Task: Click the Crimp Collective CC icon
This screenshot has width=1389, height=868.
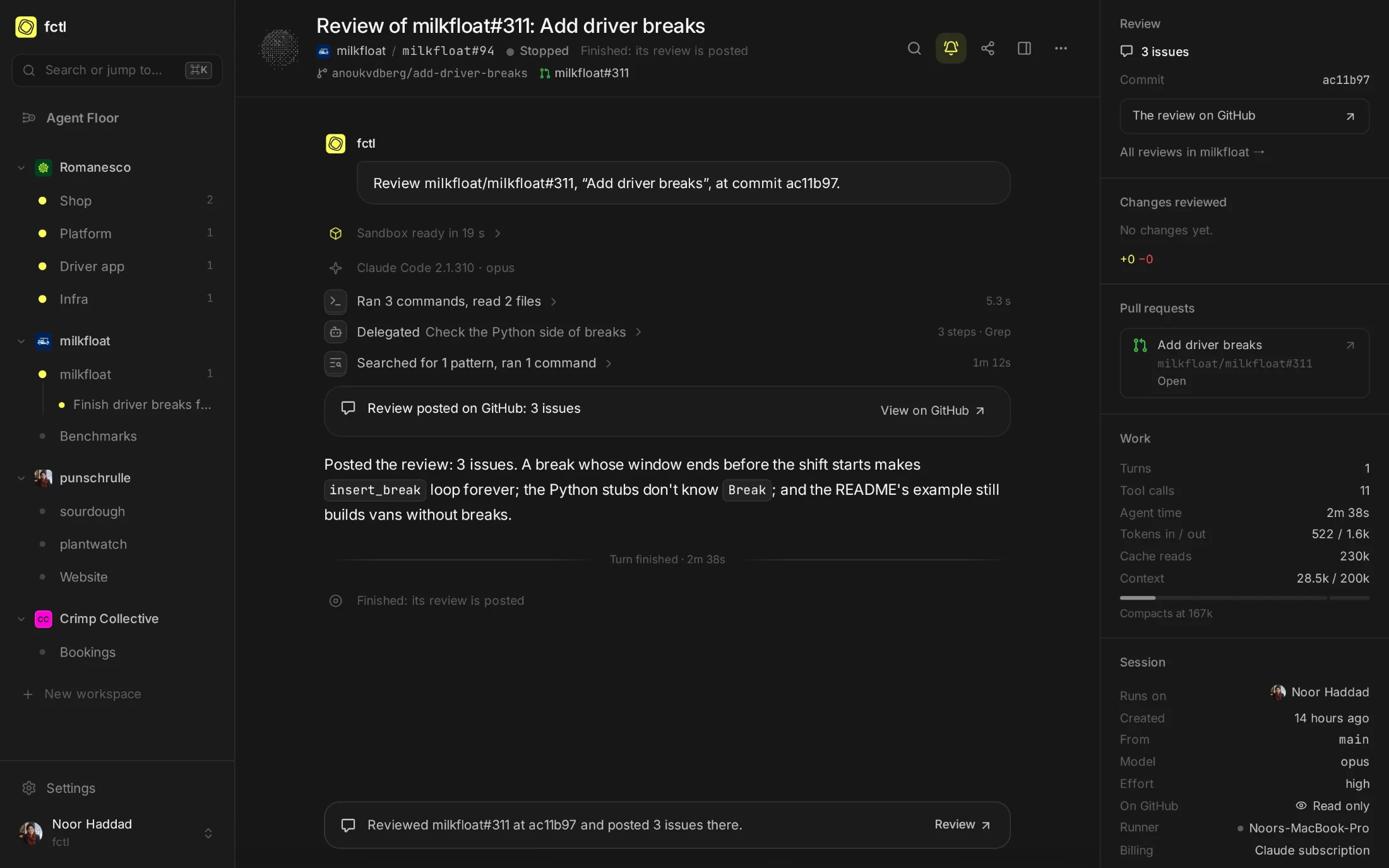Action: [43, 619]
